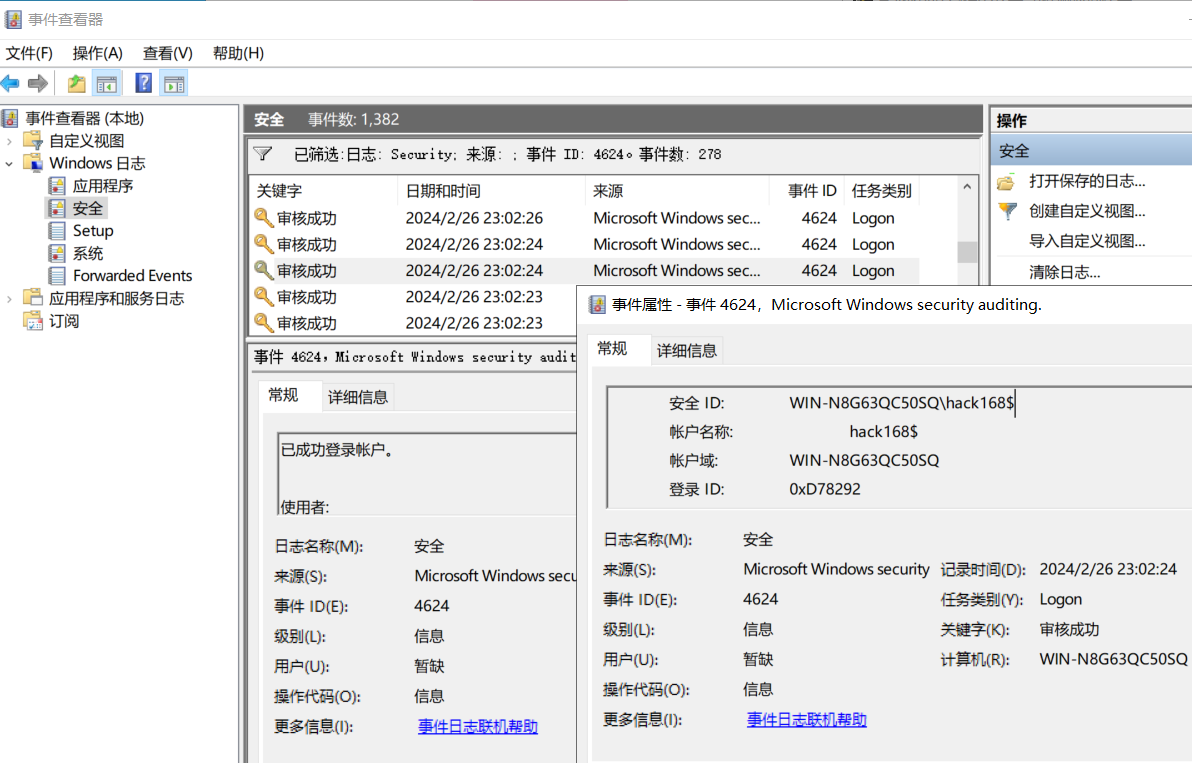Click the 系统 log icon in tree
The width and height of the screenshot is (1192, 763).
57,253
